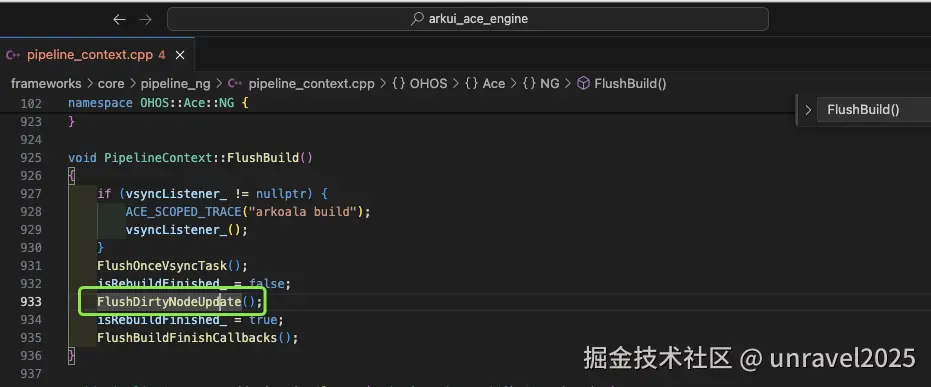Go forward with the right arrow

[145, 19]
